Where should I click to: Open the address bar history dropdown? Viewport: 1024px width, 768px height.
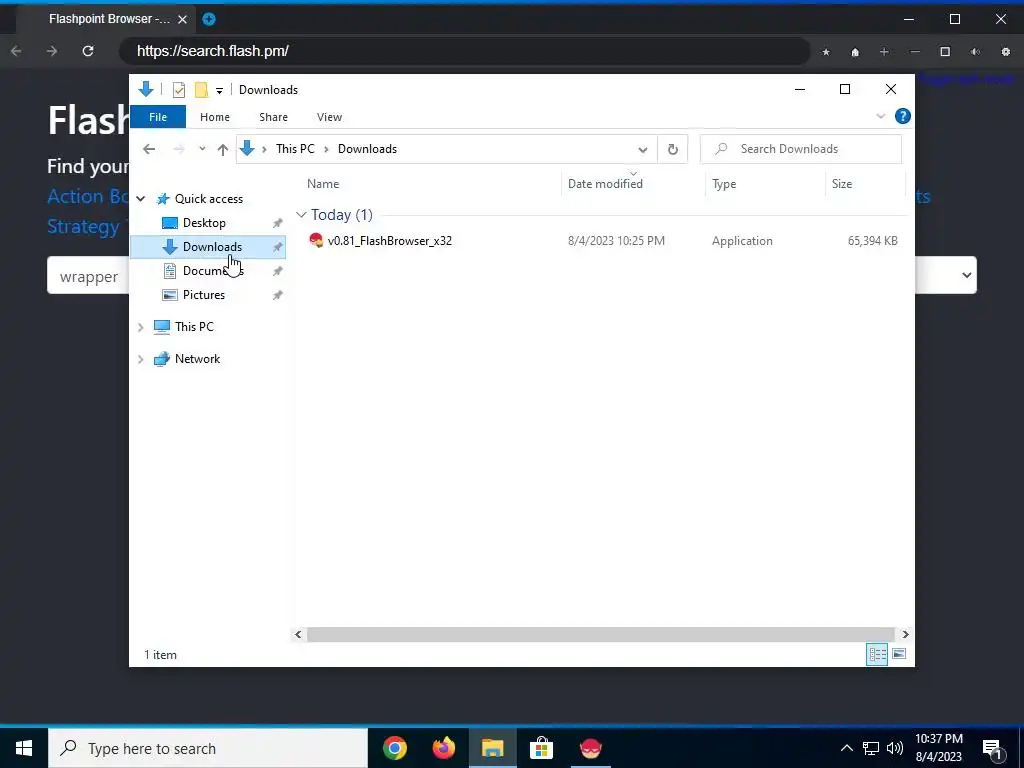(643, 150)
